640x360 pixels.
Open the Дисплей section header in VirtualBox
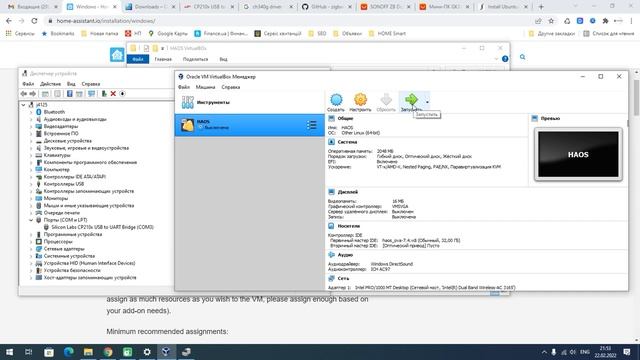click(348, 192)
